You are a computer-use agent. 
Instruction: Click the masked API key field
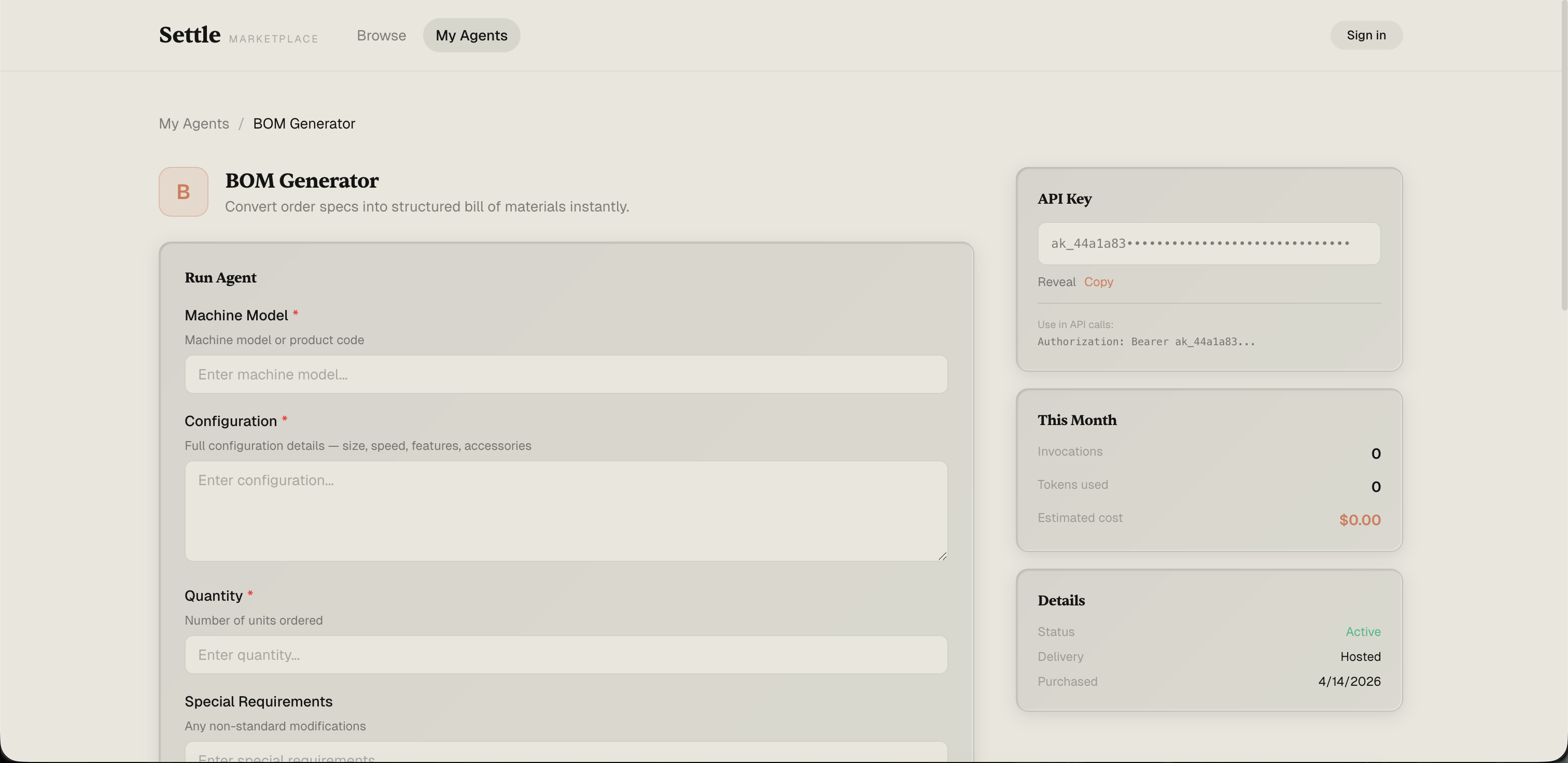coord(1208,244)
